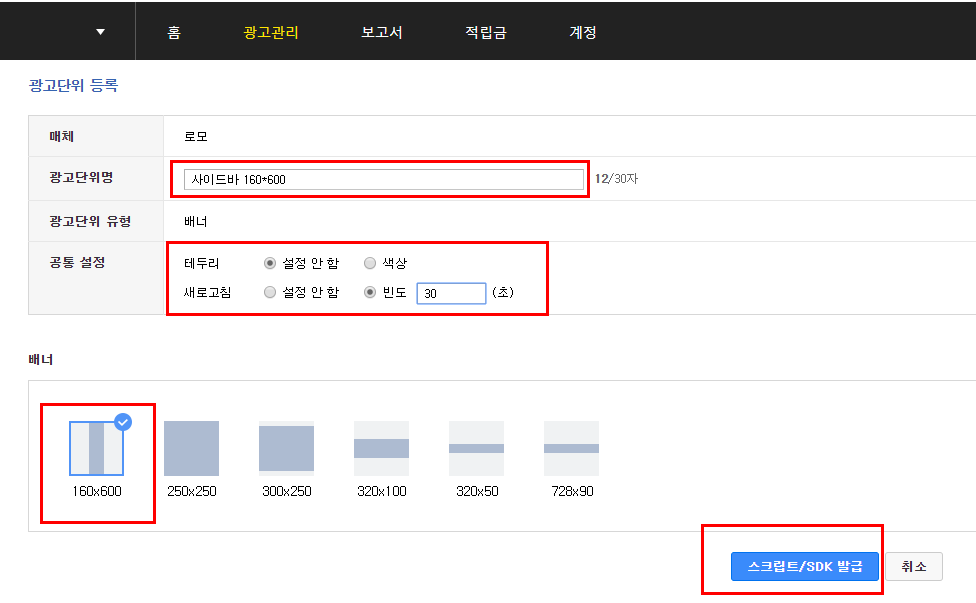Click the 새로고침 setting label
Image resolution: width=976 pixels, height=603 pixels.
tap(208, 292)
